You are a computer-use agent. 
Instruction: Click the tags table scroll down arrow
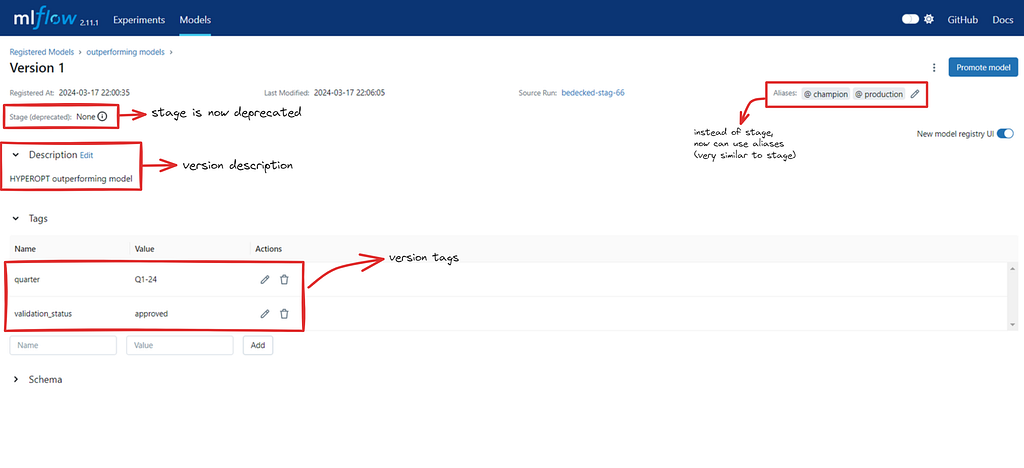[1013, 324]
